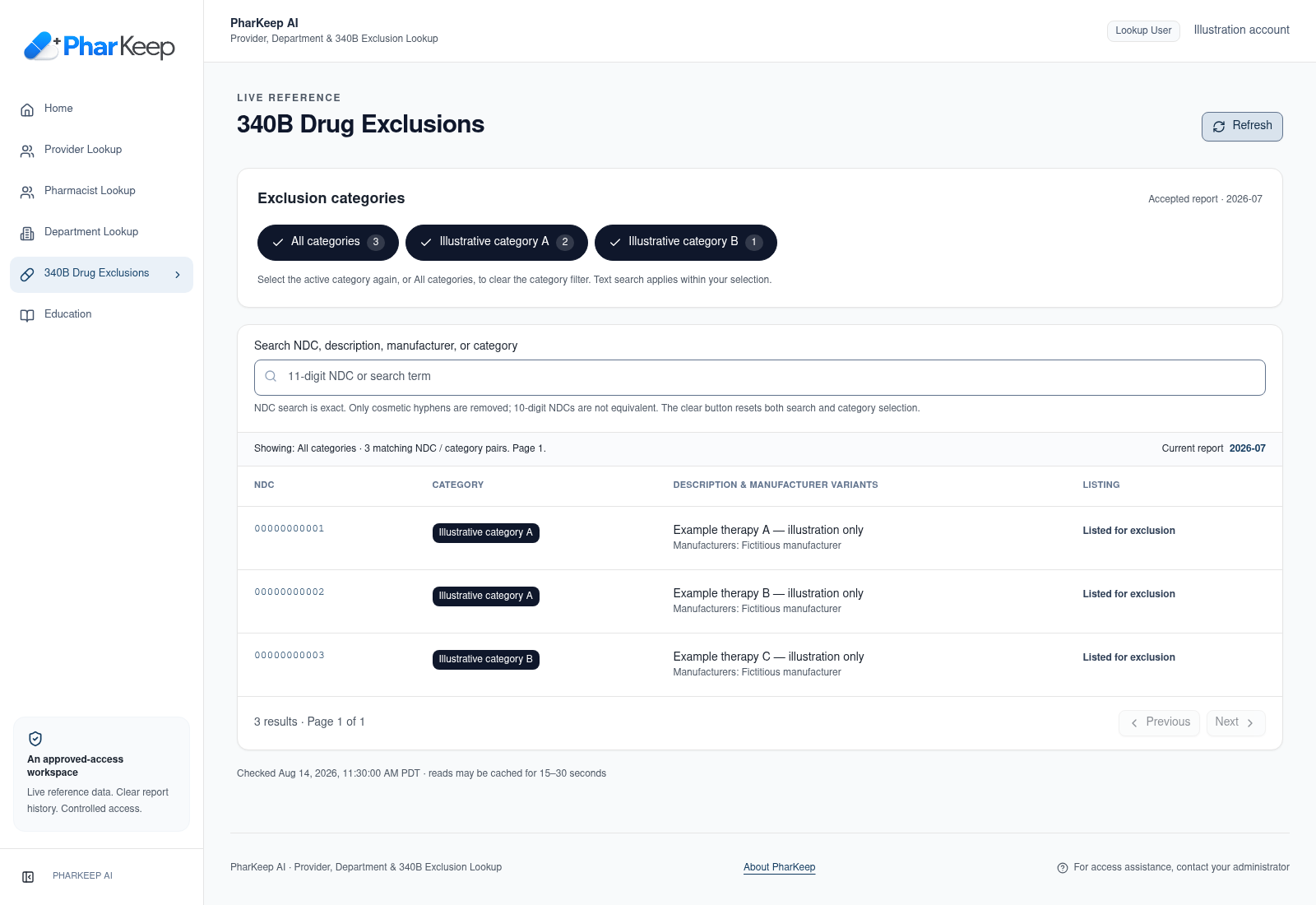Click Listed for exclusion in the 00000000001 row

(1128, 531)
